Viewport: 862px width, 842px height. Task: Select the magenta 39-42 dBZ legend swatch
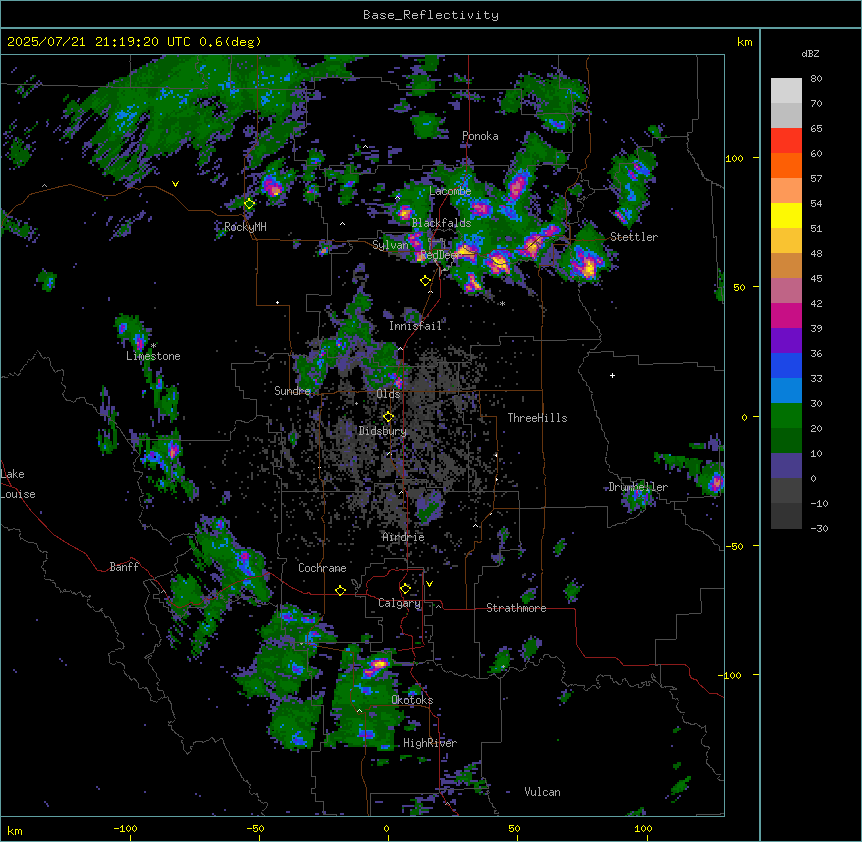tap(786, 315)
